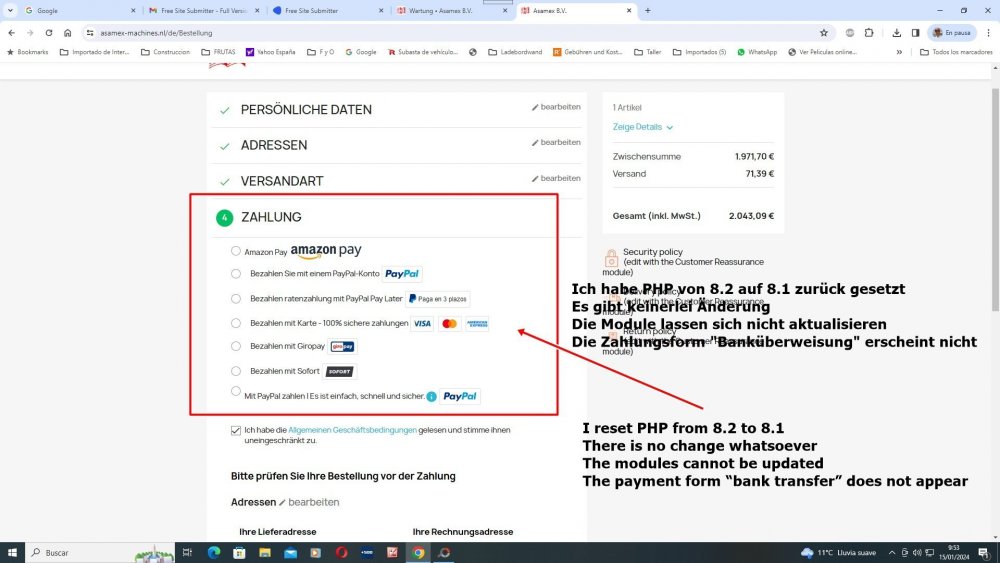Go to browser home page icon
The width and height of the screenshot is (1000, 563).
pos(68,33)
